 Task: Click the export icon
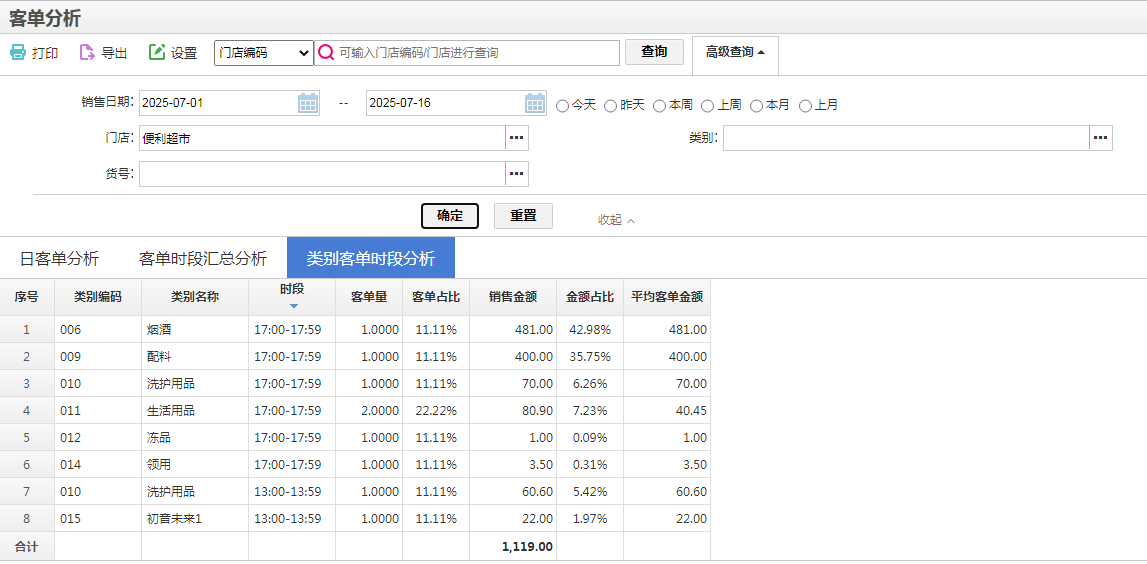click(x=87, y=52)
